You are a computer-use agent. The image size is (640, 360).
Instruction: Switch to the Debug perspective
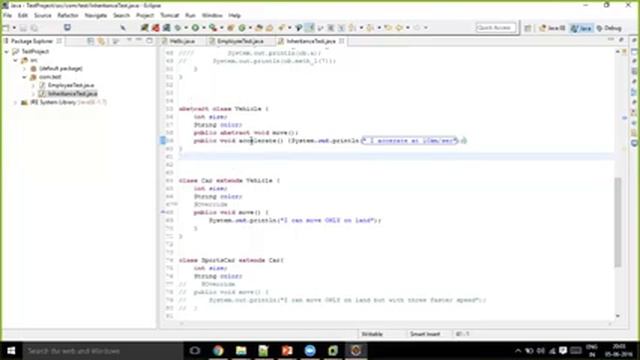pyautogui.click(x=609, y=28)
